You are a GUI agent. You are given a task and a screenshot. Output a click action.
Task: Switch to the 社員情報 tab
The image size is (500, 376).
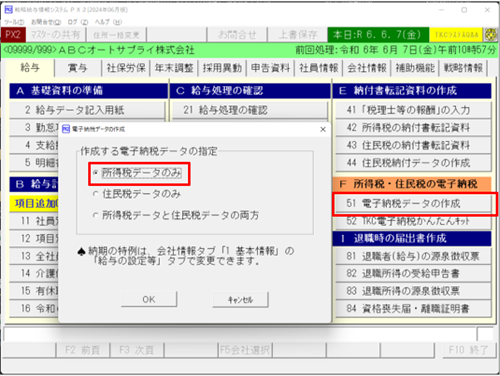click(x=319, y=68)
